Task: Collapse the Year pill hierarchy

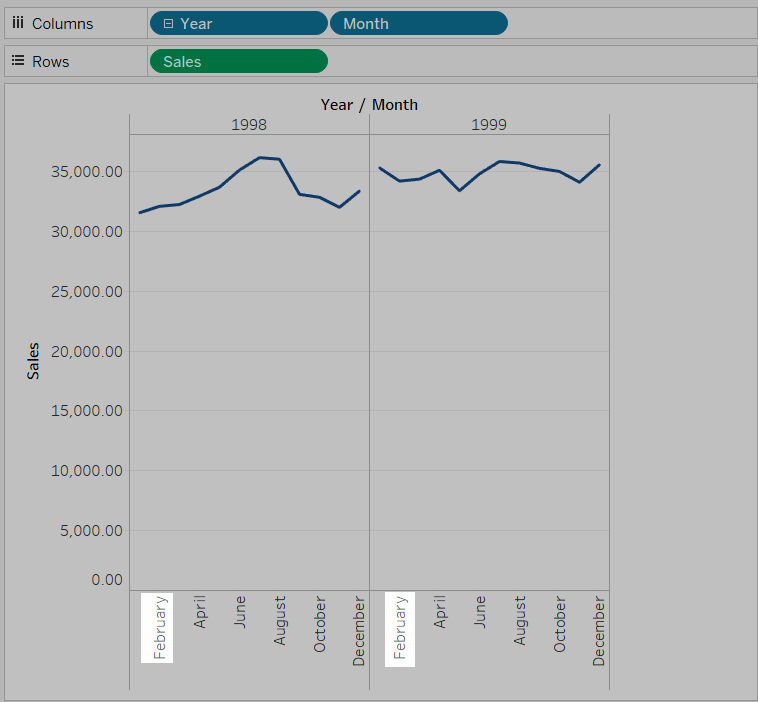Action: (x=168, y=23)
